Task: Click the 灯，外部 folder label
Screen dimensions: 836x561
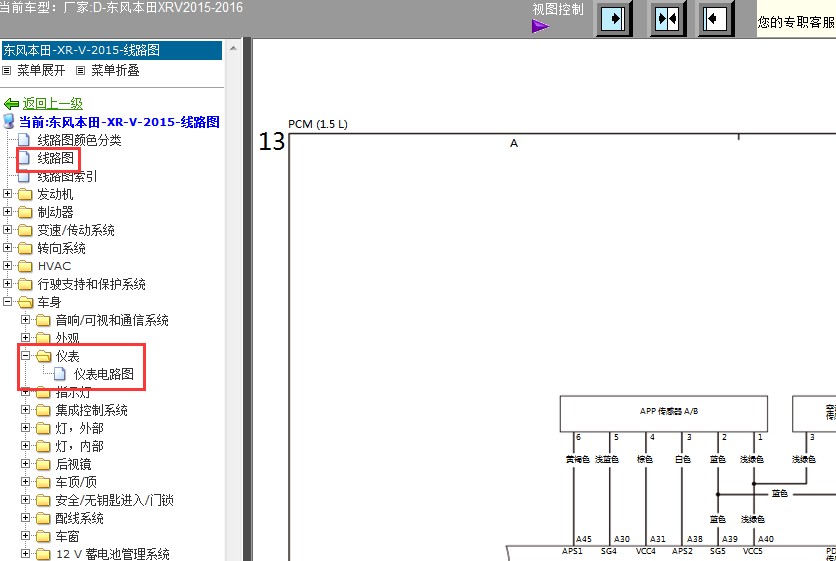Action: pyautogui.click(x=79, y=428)
